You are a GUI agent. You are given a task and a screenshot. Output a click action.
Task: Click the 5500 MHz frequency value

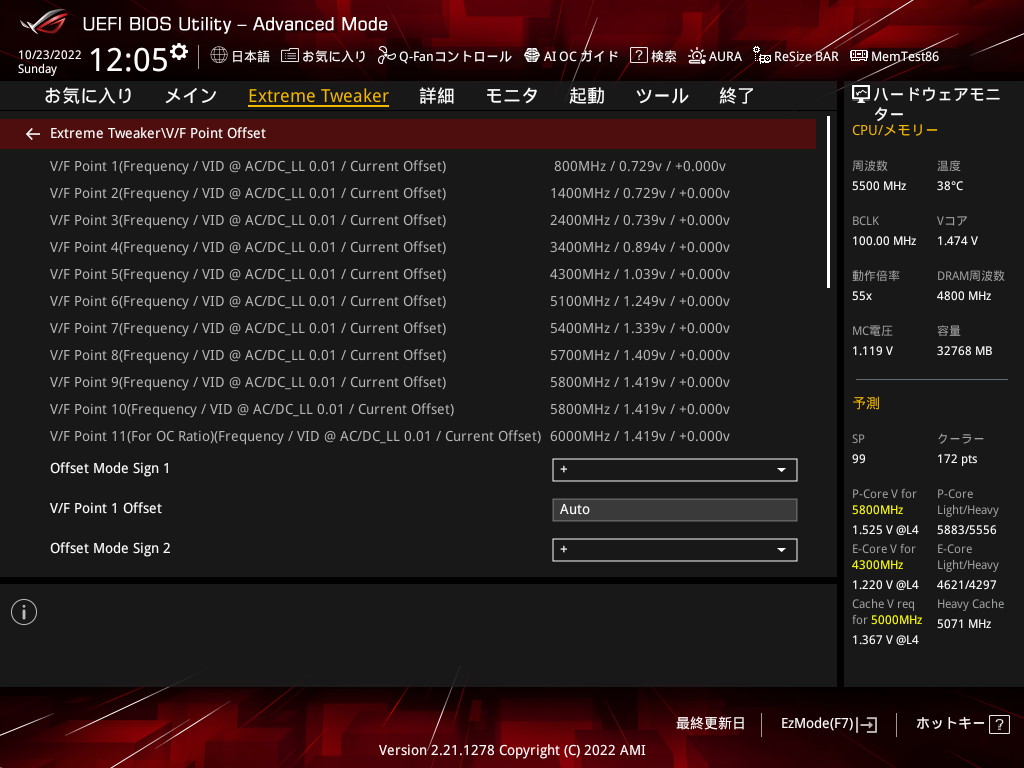coord(879,186)
